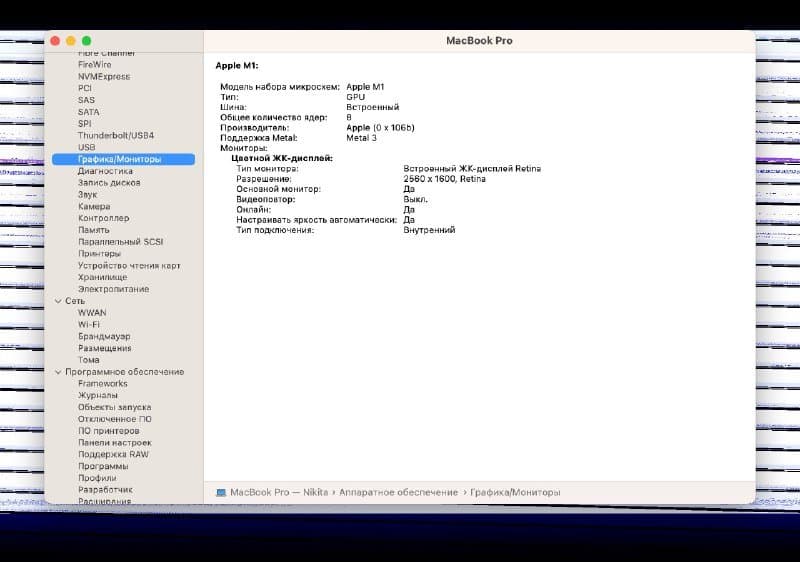Show Электропитание information

[x=113, y=289]
